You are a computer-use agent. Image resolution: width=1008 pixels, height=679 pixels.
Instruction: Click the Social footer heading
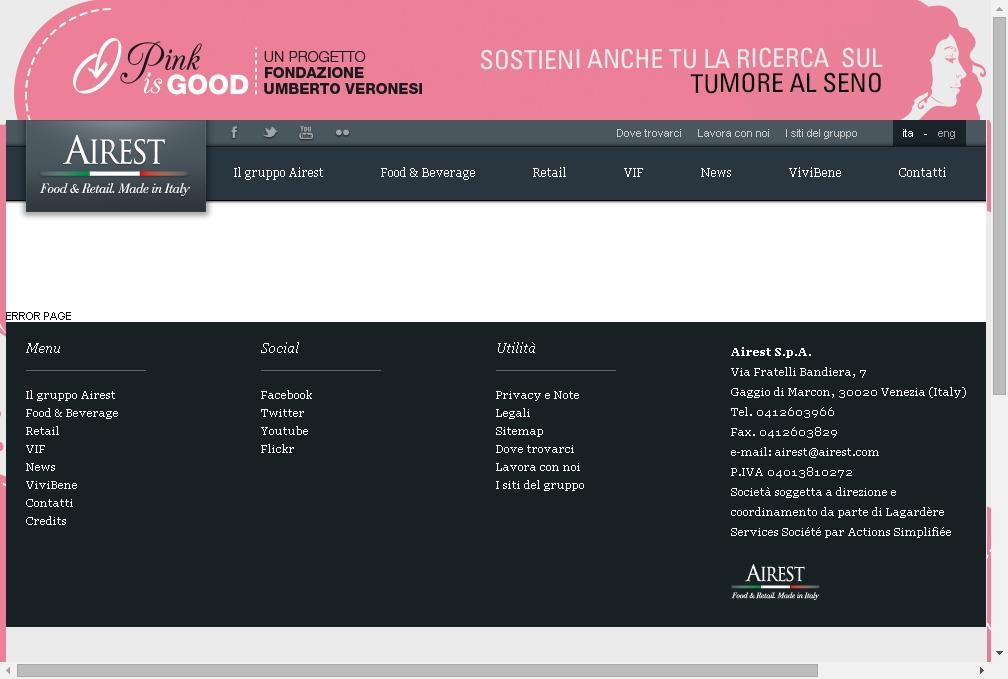pyautogui.click(x=280, y=348)
